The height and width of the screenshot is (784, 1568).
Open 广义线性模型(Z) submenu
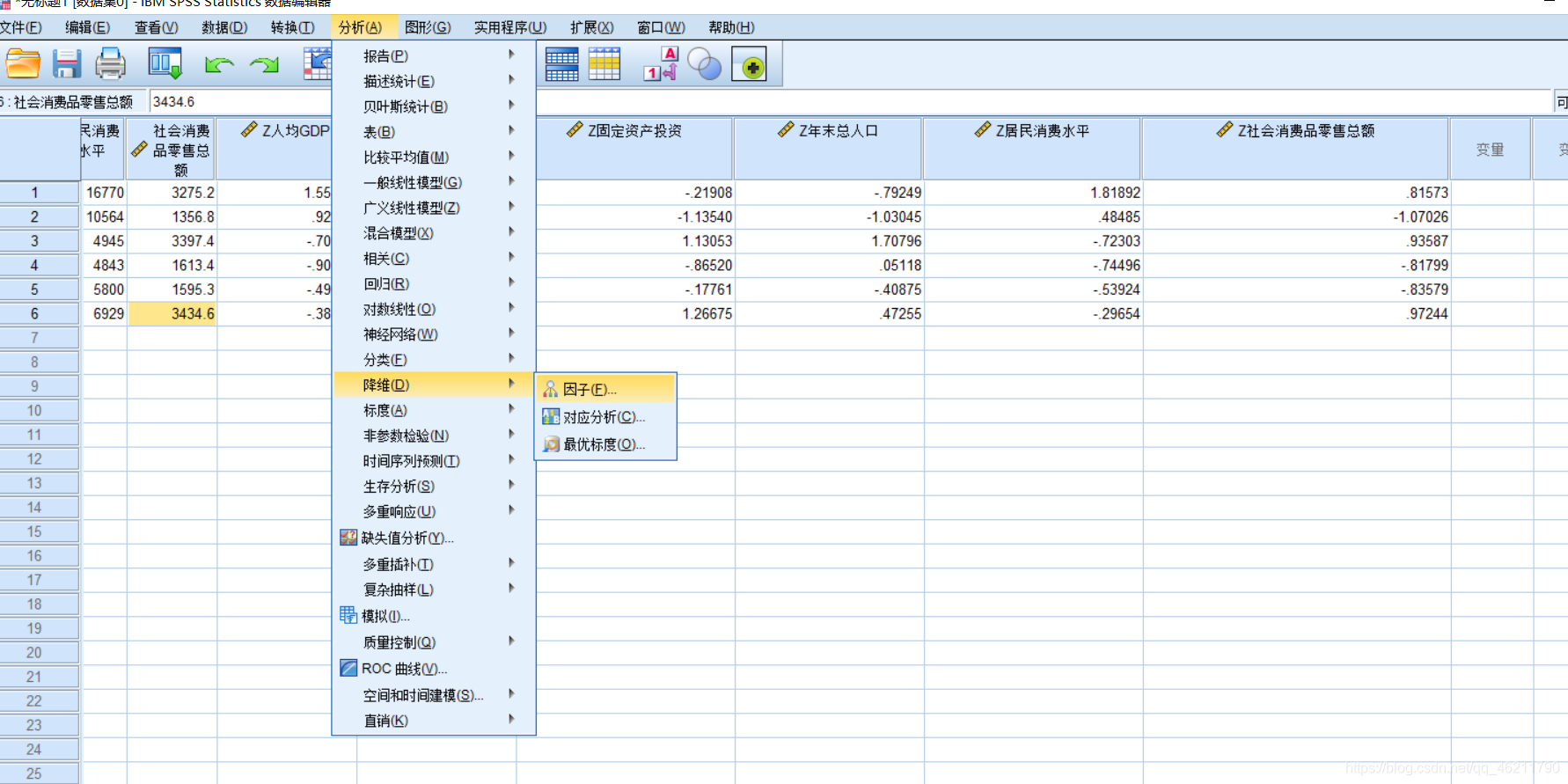click(x=434, y=208)
